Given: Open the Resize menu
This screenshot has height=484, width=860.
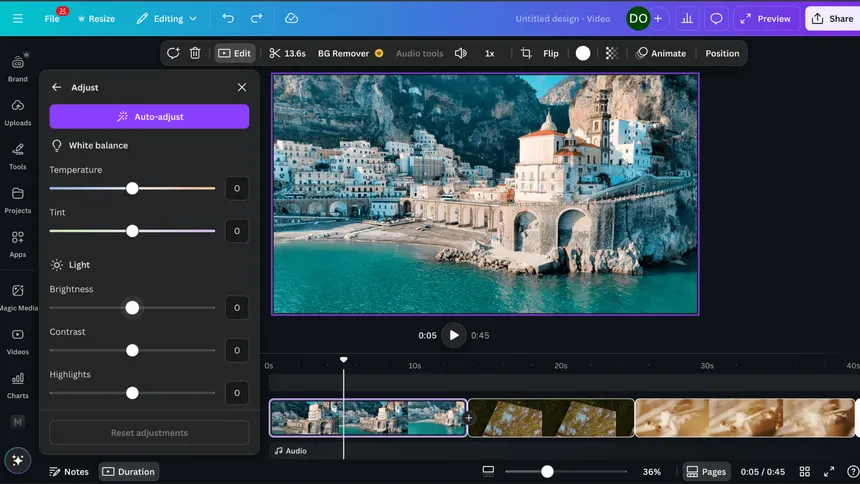Looking at the screenshot, I should 95,18.
